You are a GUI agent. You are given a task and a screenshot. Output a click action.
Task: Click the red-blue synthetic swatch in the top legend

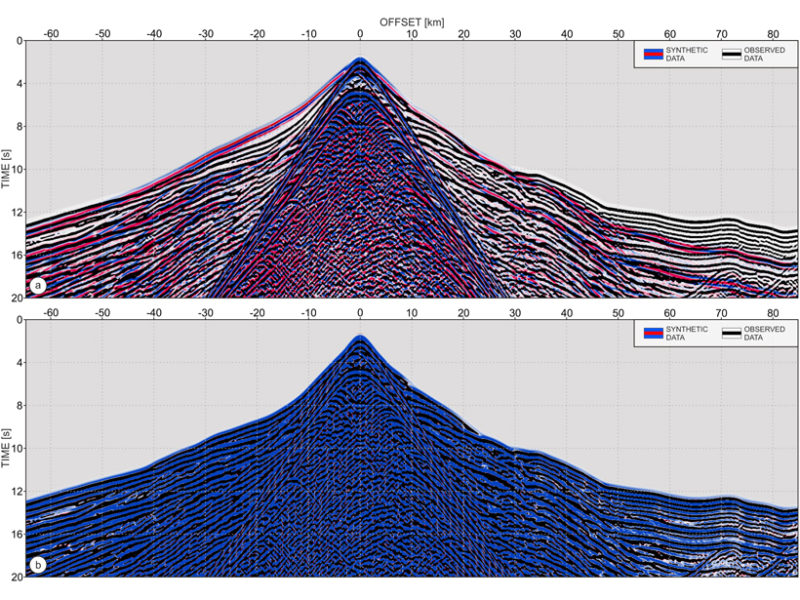pos(653,54)
